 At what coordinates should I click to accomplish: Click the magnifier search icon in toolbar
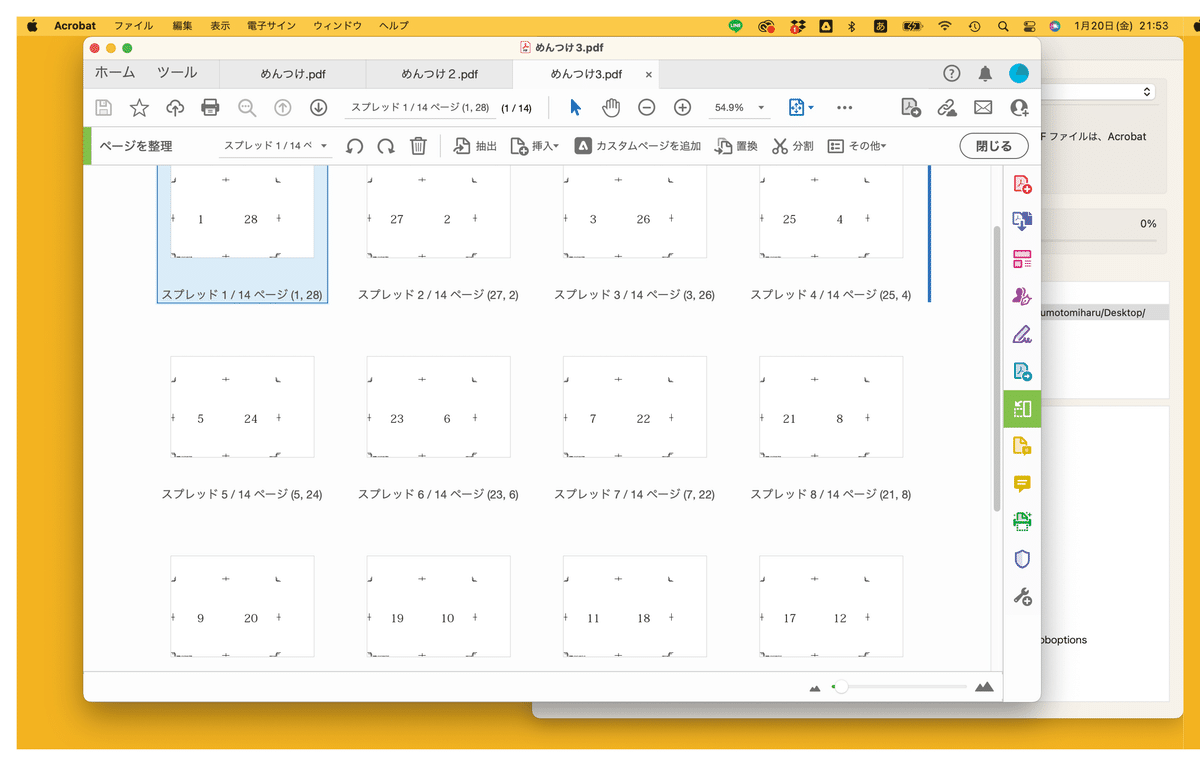pyautogui.click(x=247, y=107)
